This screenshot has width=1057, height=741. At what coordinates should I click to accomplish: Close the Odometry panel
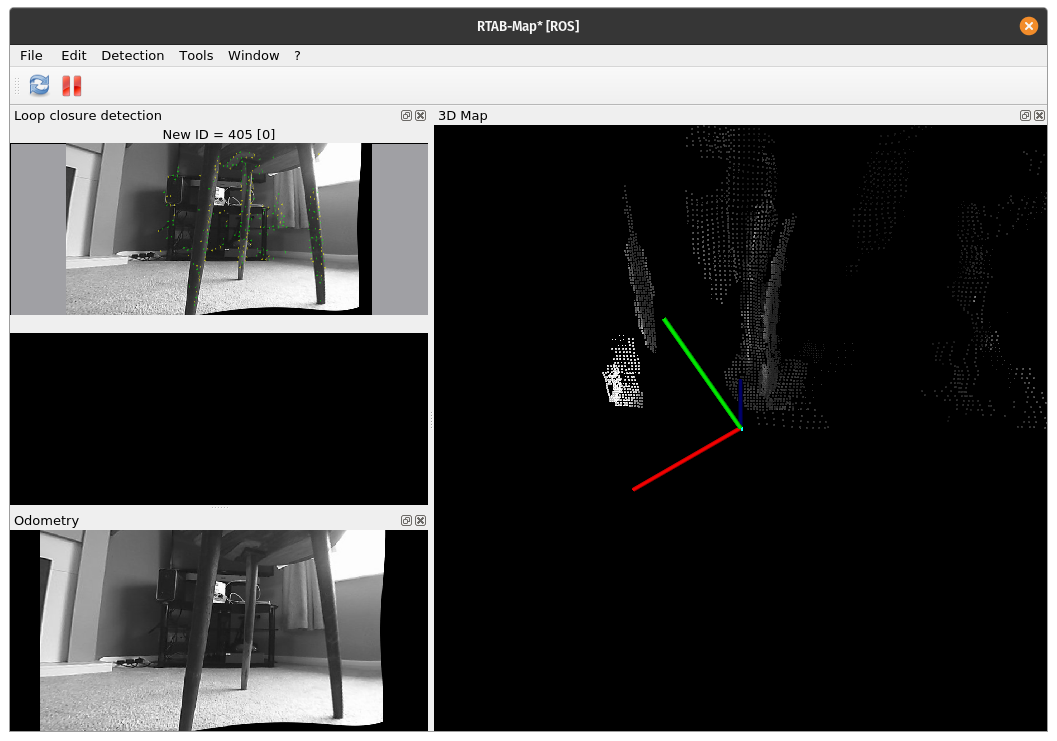421,521
